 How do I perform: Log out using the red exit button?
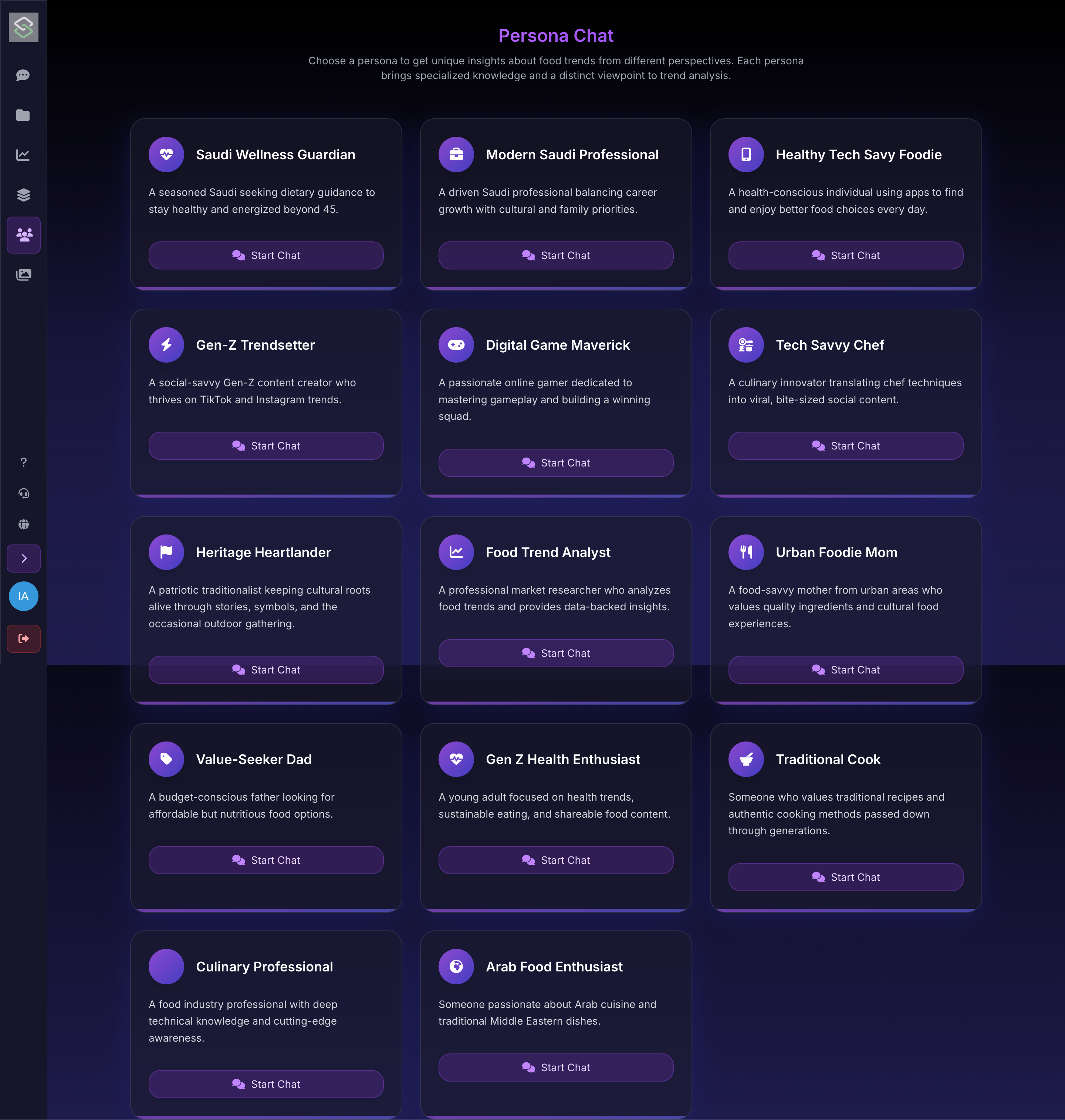click(x=23, y=638)
